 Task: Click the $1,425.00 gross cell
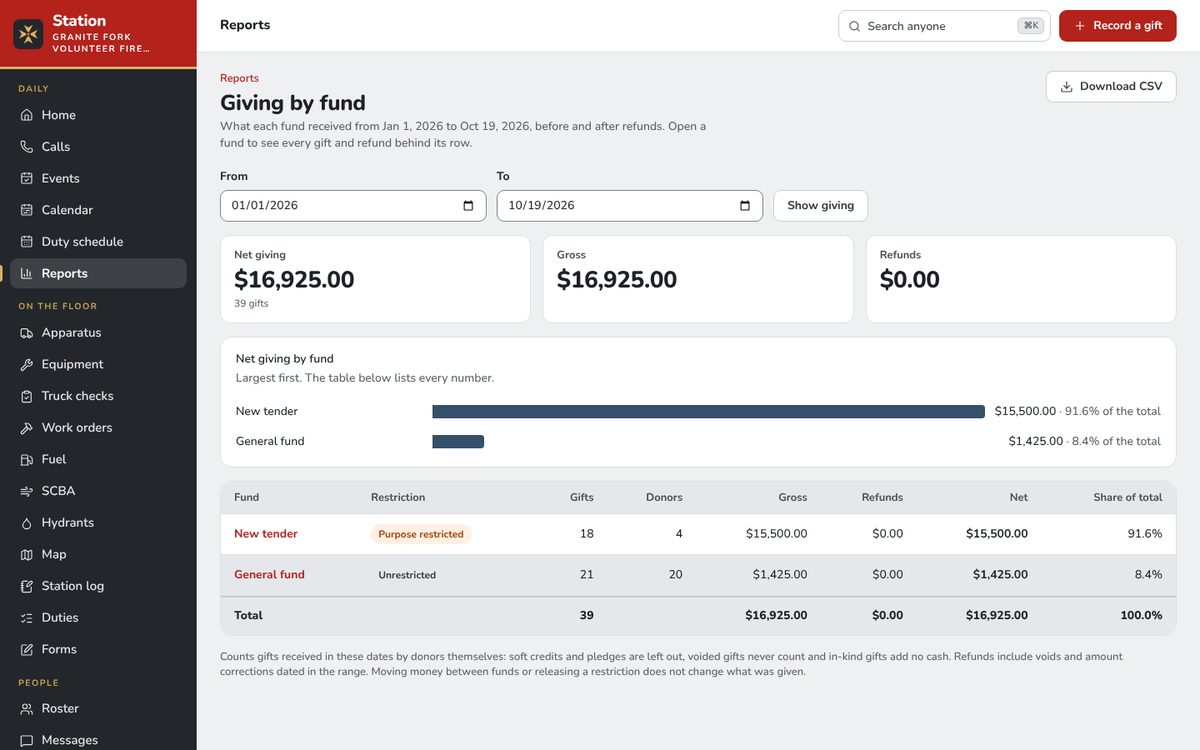pos(780,575)
